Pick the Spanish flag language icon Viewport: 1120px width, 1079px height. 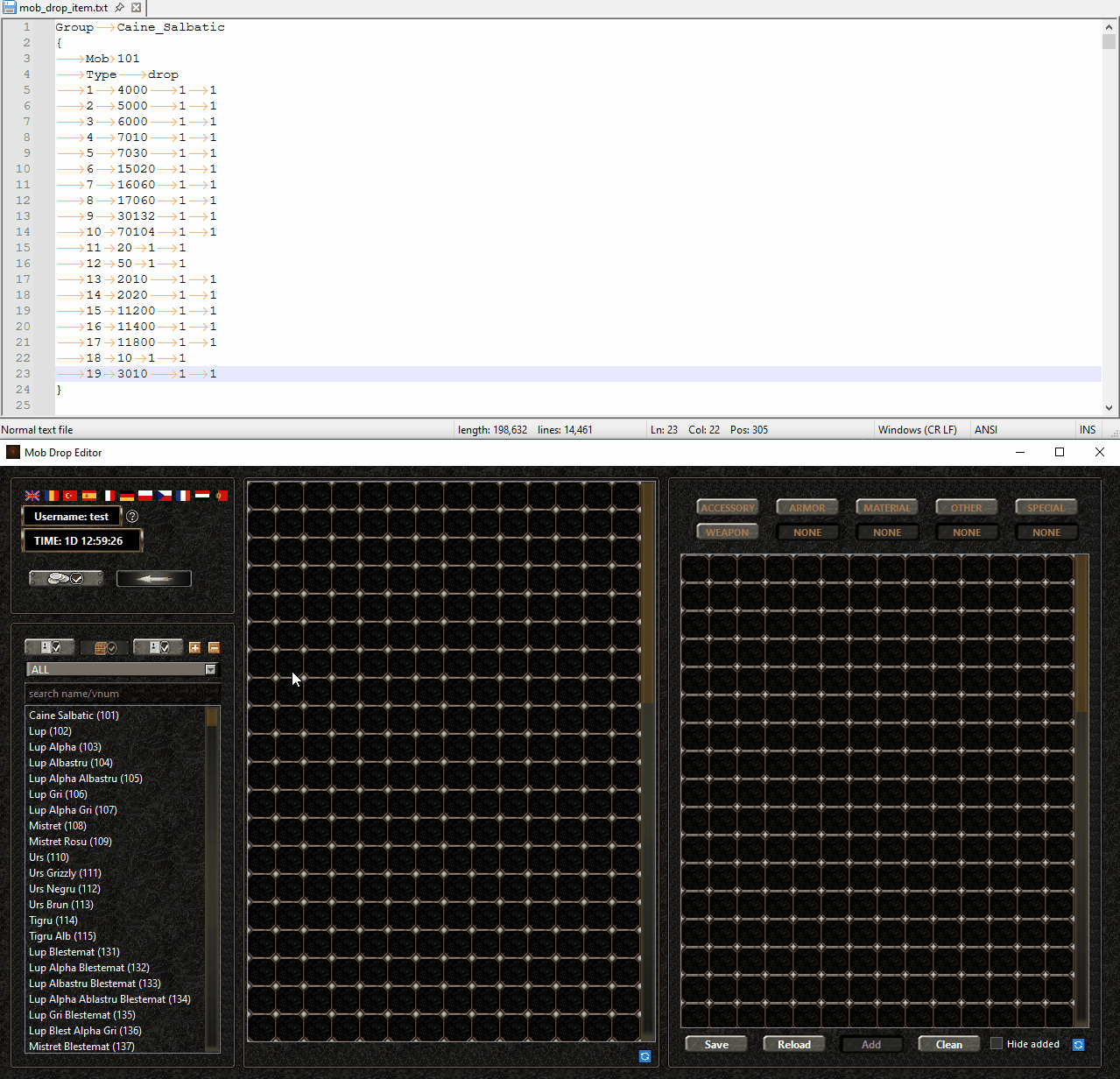point(89,496)
